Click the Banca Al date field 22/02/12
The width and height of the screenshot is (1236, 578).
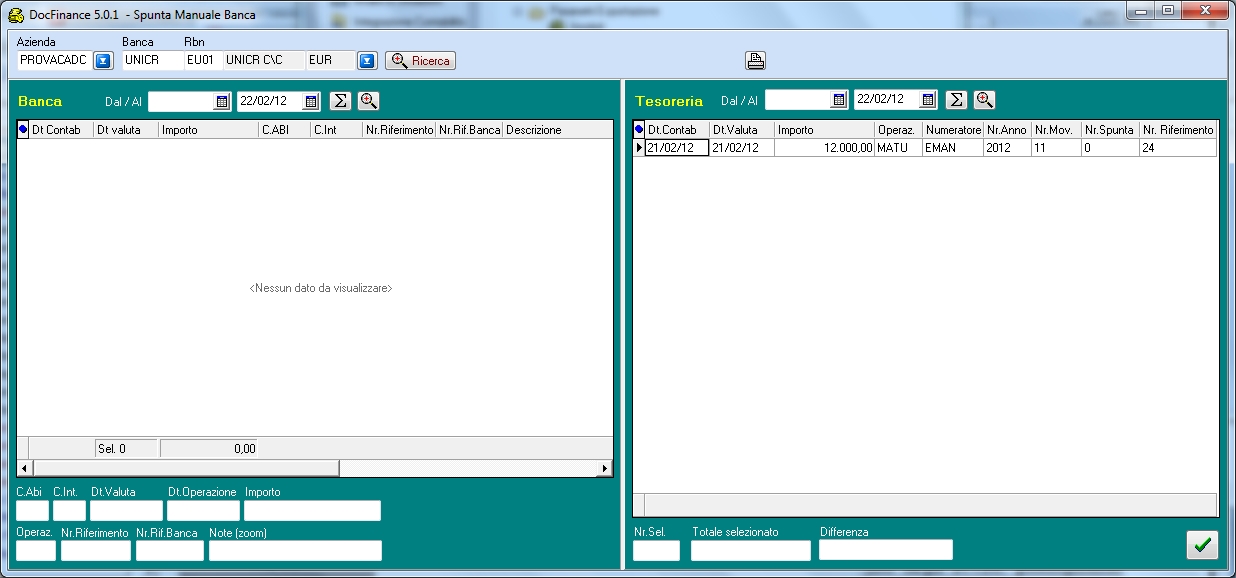pyautogui.click(x=270, y=101)
